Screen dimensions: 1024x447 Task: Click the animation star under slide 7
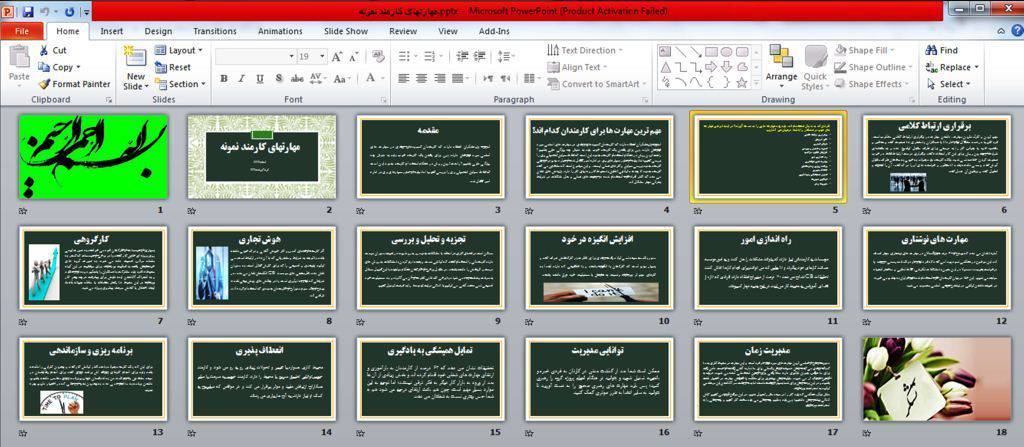[x=24, y=322]
